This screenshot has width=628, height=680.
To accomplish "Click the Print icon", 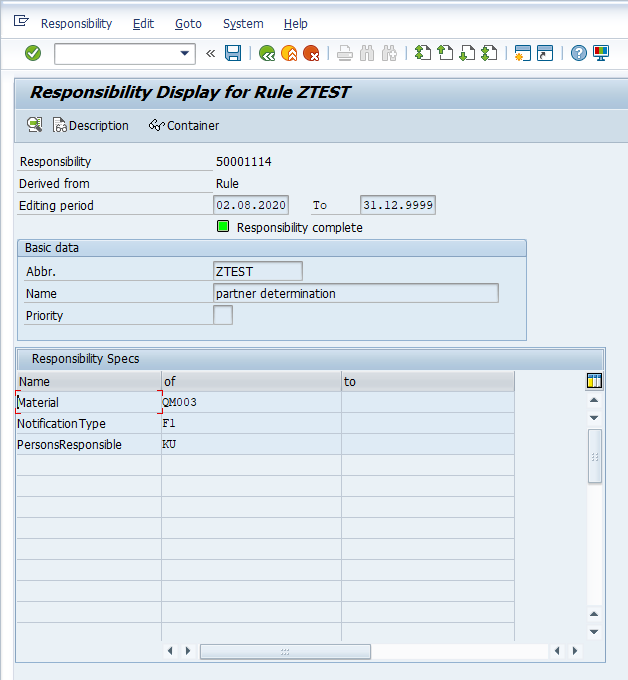I will 345,53.
